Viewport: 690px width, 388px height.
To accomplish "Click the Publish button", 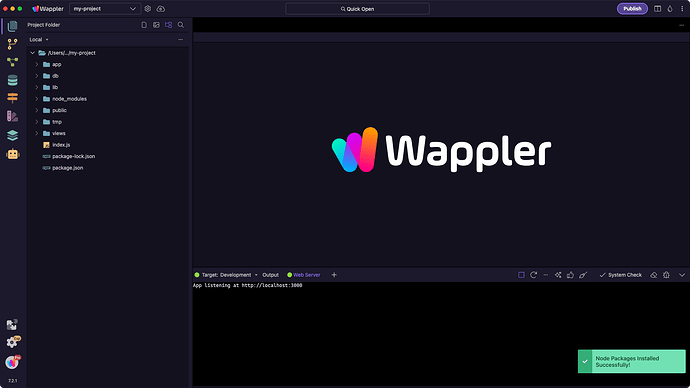I will tap(632, 9).
